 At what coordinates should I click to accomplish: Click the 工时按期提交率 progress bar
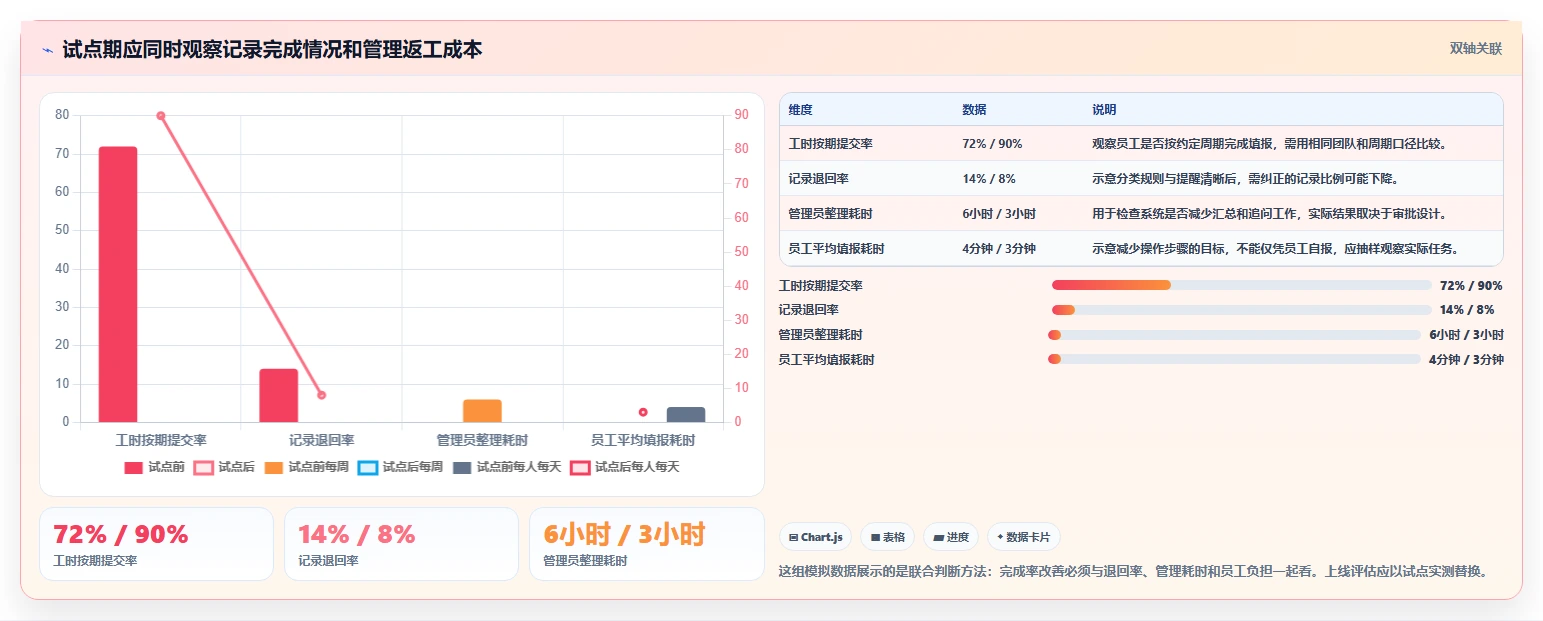tap(1242, 285)
